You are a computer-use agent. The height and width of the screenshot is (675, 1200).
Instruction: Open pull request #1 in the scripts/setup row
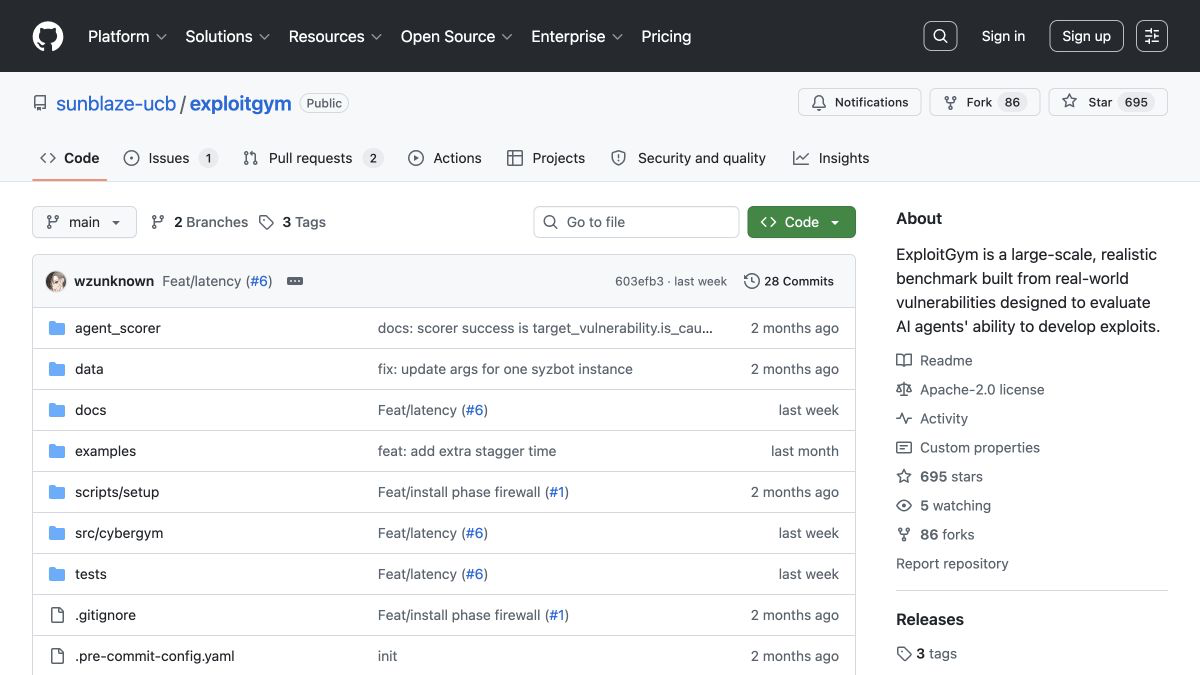[557, 492]
